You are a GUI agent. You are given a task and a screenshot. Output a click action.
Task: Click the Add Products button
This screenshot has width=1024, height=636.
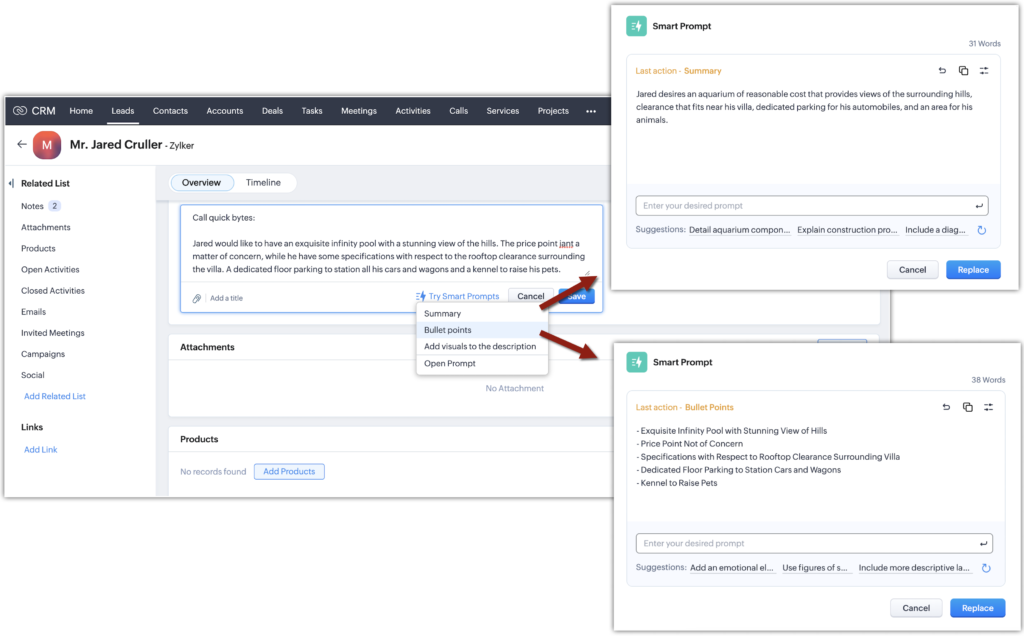pos(289,471)
